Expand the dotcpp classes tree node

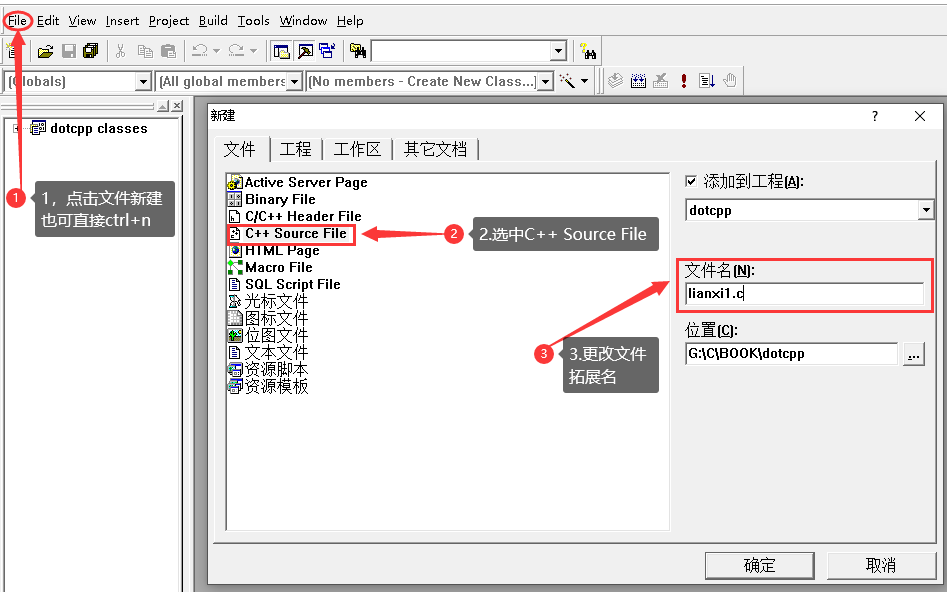tap(17, 128)
